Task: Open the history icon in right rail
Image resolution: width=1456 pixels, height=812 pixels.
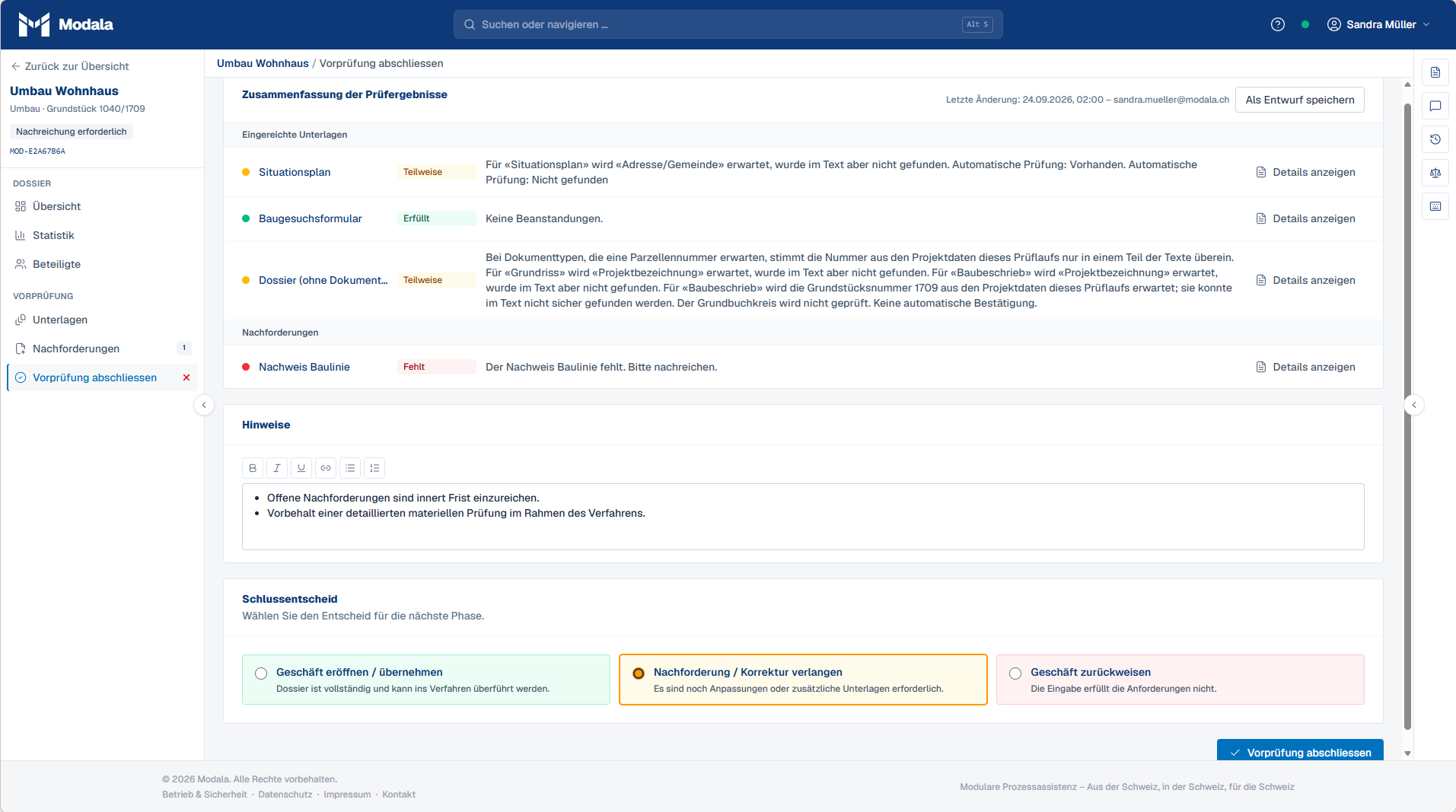Action: pos(1435,139)
